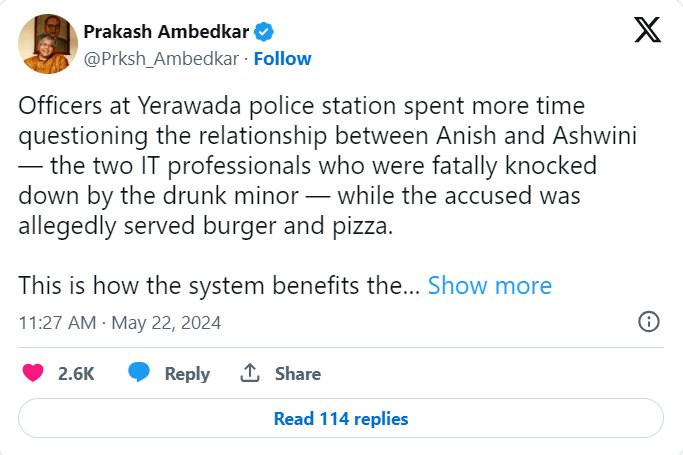Screen dimensions: 683x455
Task: Click the May 22, 2024 date
Action: (x=166, y=323)
